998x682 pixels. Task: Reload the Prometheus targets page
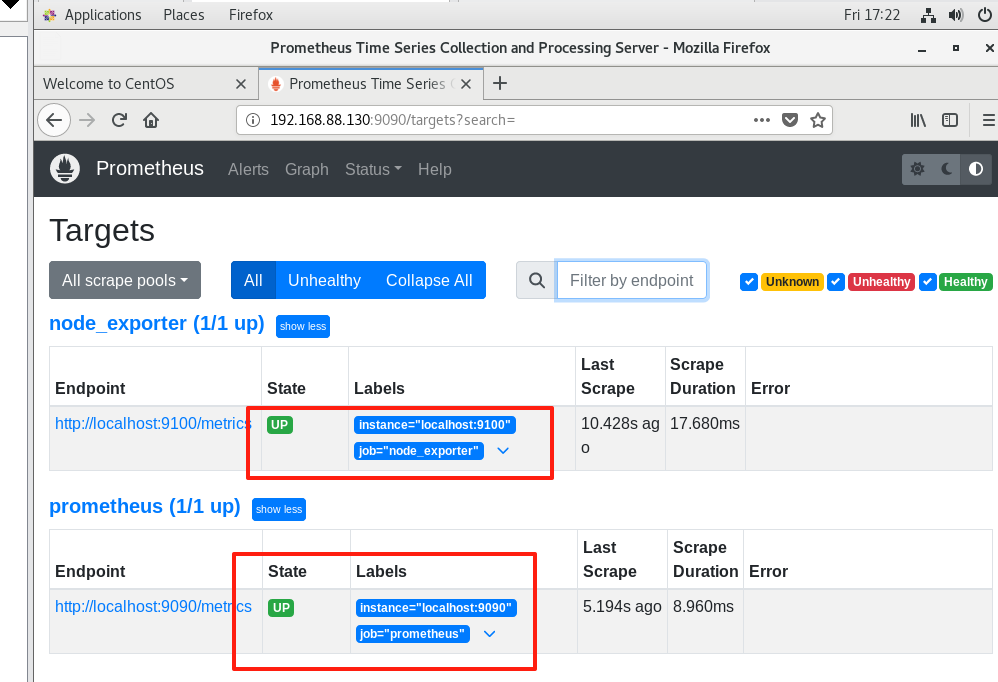(119, 120)
